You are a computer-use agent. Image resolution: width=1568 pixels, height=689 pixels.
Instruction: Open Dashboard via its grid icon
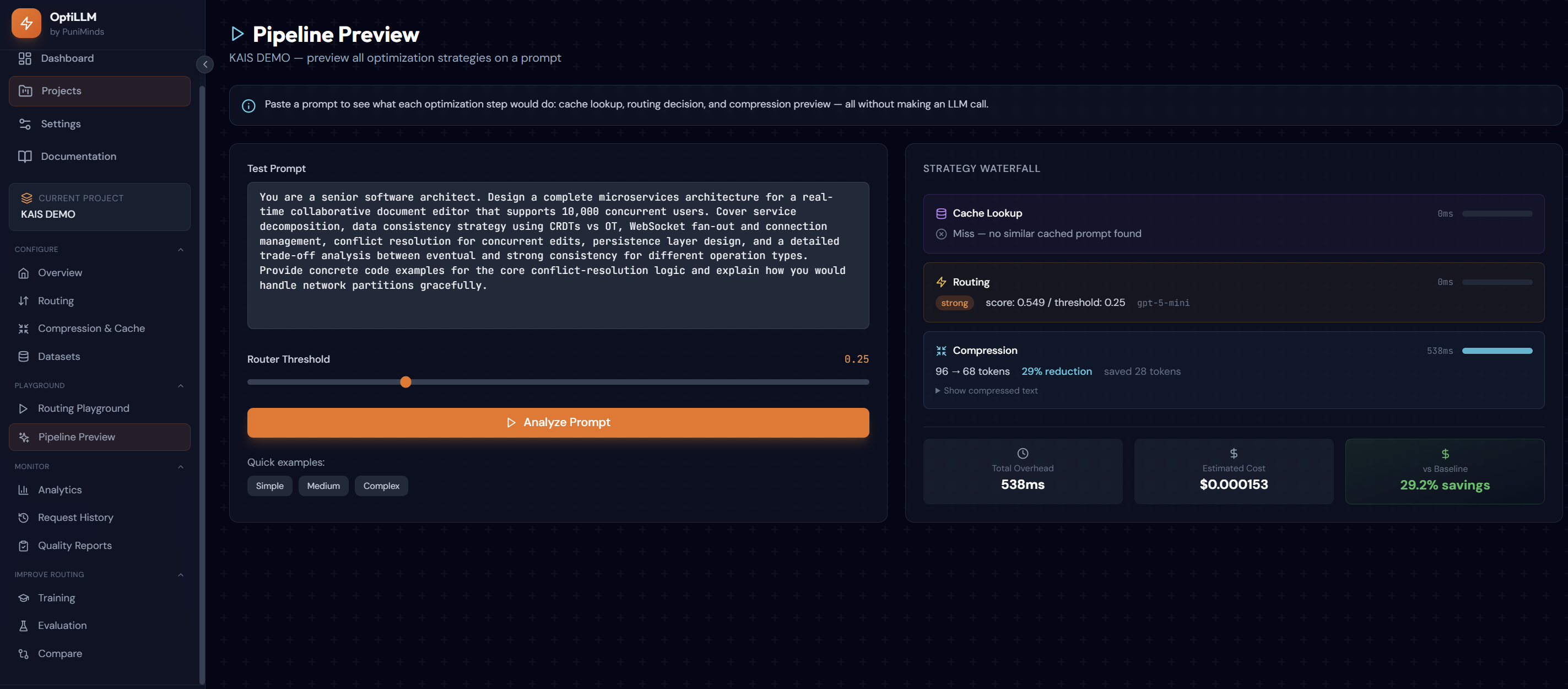pyautogui.click(x=25, y=58)
